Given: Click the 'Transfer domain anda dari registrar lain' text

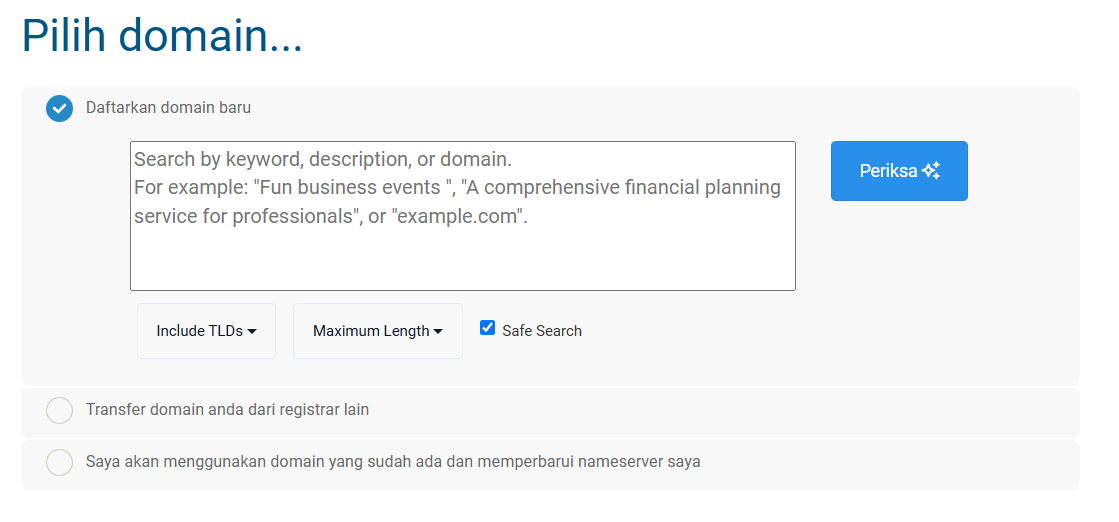Looking at the screenshot, I should pos(228,410).
